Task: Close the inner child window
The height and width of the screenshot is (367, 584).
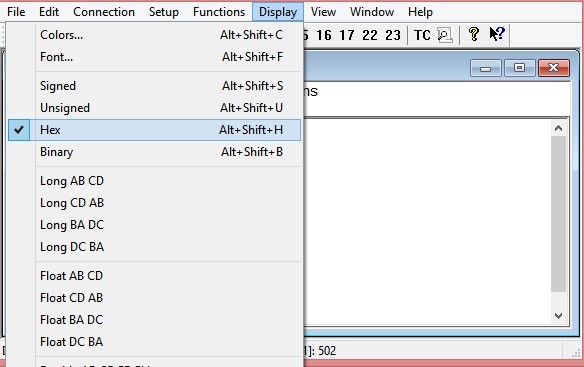Action: (x=554, y=68)
